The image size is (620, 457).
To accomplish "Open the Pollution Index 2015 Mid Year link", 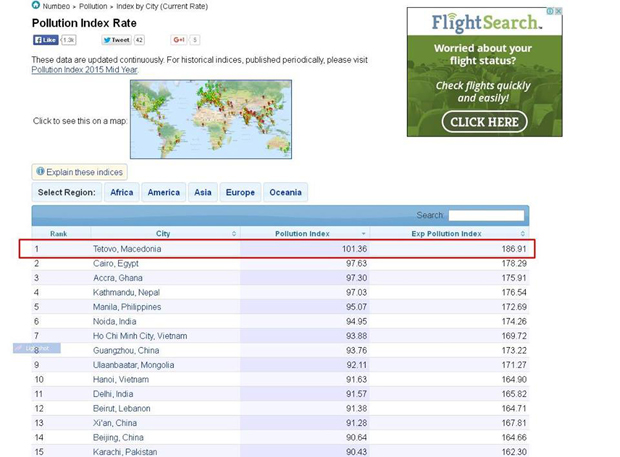I will [85, 70].
